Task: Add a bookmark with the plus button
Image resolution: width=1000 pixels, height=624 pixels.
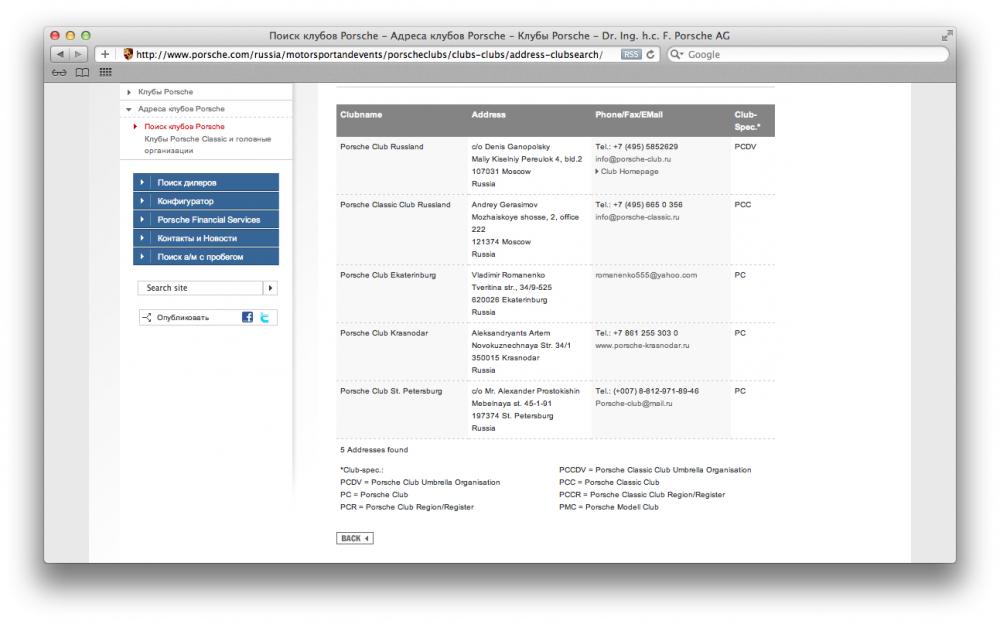Action: [105, 54]
